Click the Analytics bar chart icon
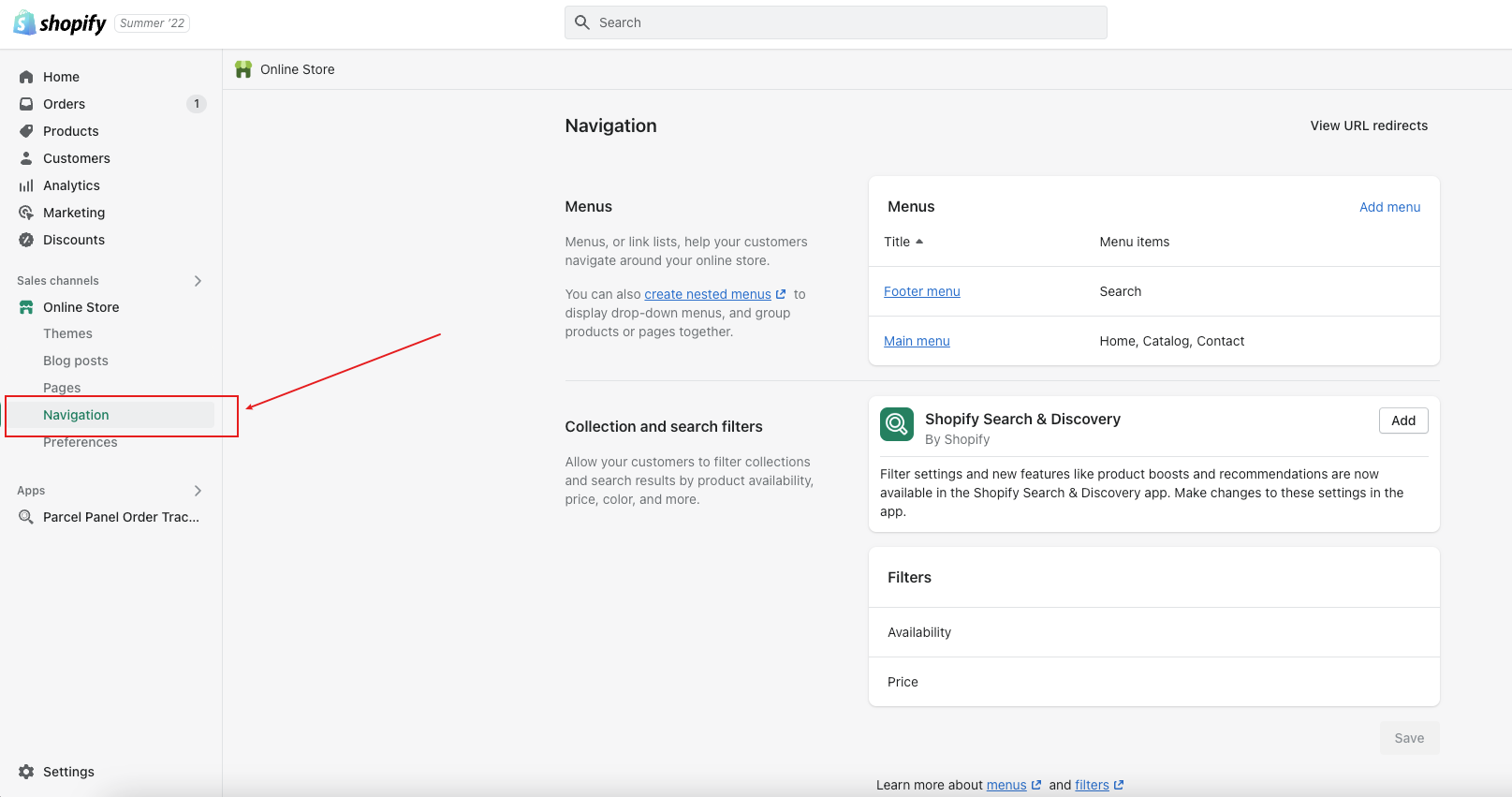The image size is (1512, 797). coord(26,185)
